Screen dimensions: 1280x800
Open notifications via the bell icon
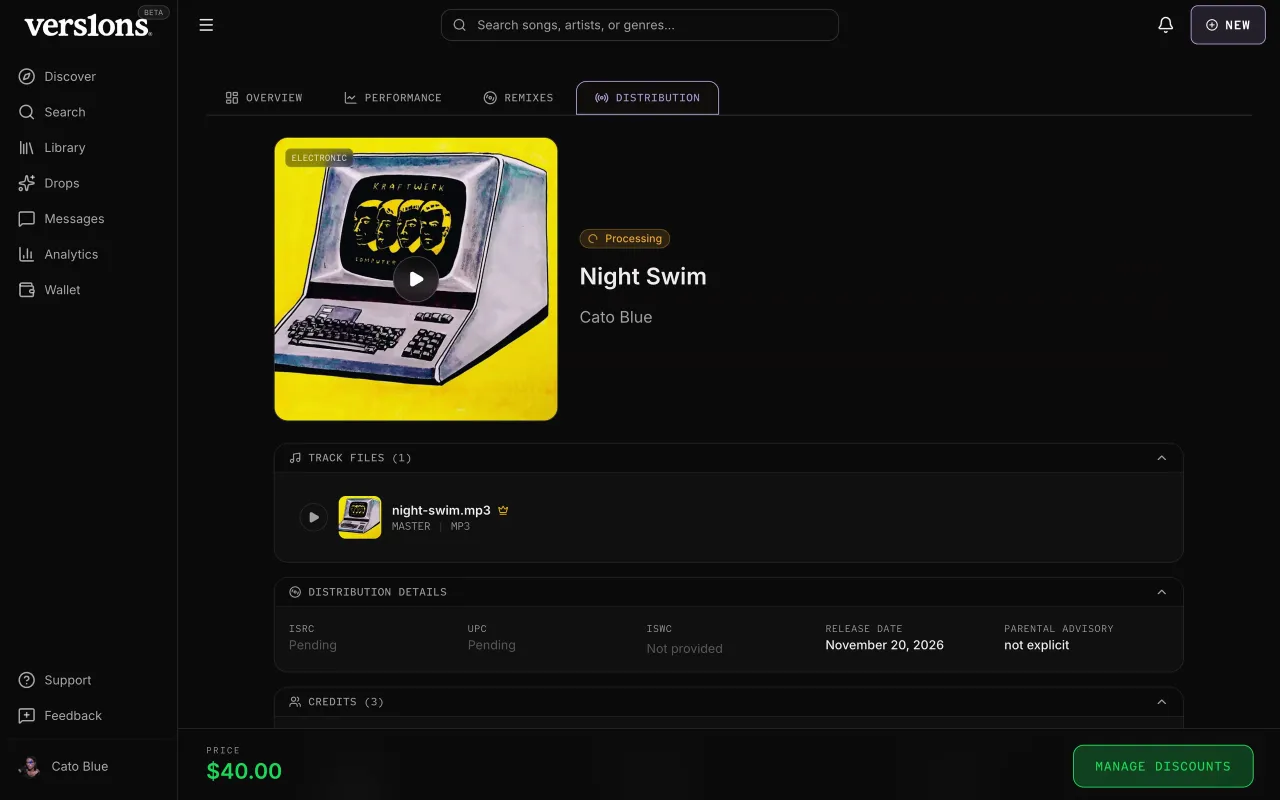click(1165, 25)
